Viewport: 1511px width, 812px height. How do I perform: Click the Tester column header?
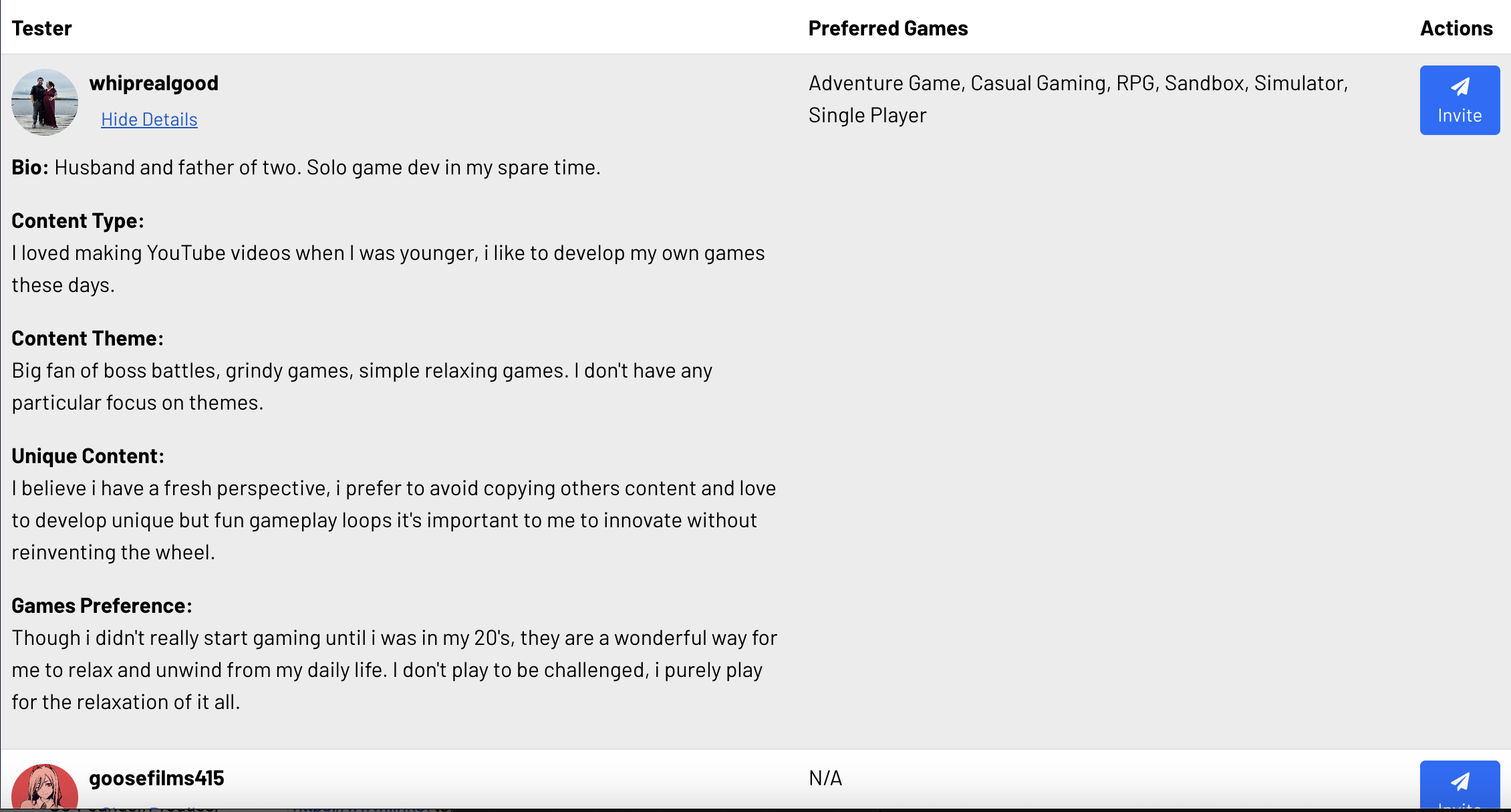pos(41,29)
